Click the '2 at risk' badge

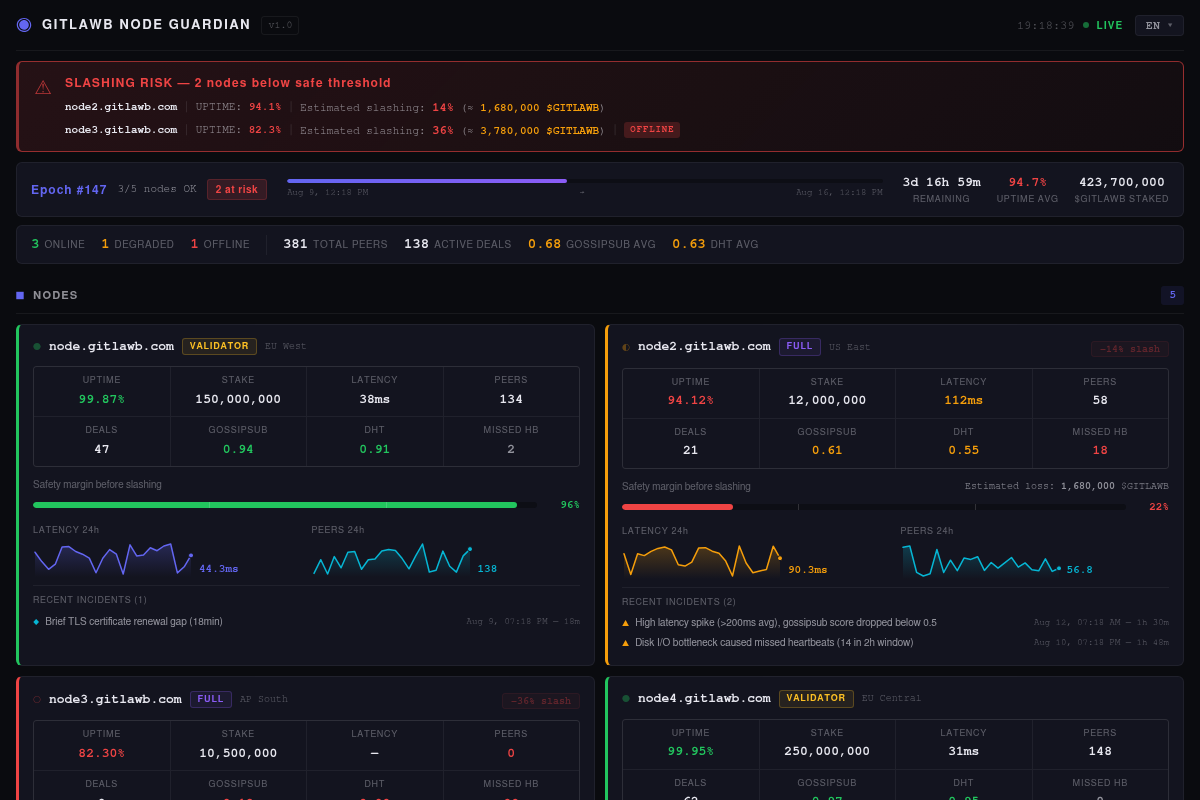(x=237, y=189)
